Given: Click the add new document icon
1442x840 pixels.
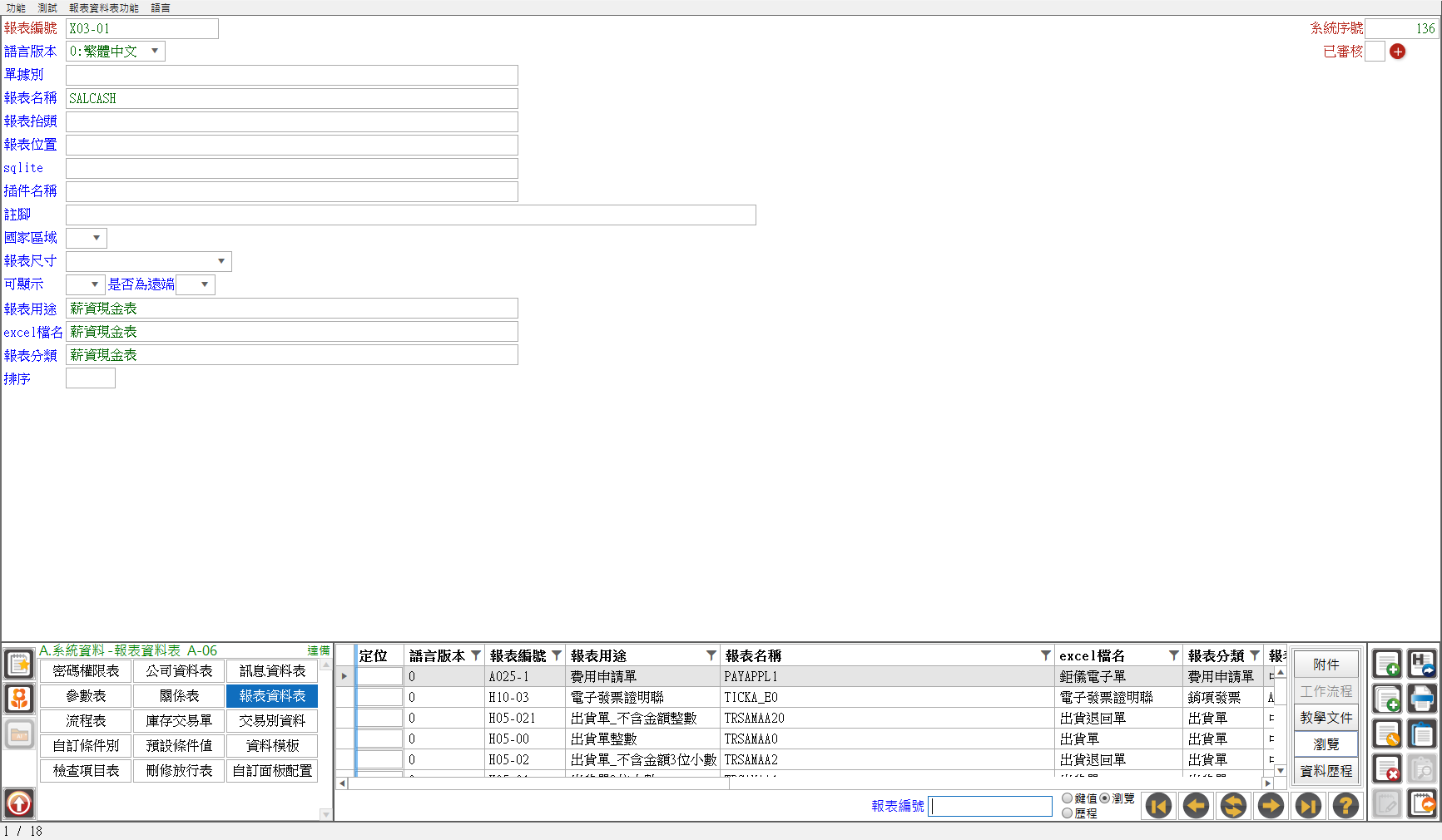Looking at the screenshot, I should 1387,665.
